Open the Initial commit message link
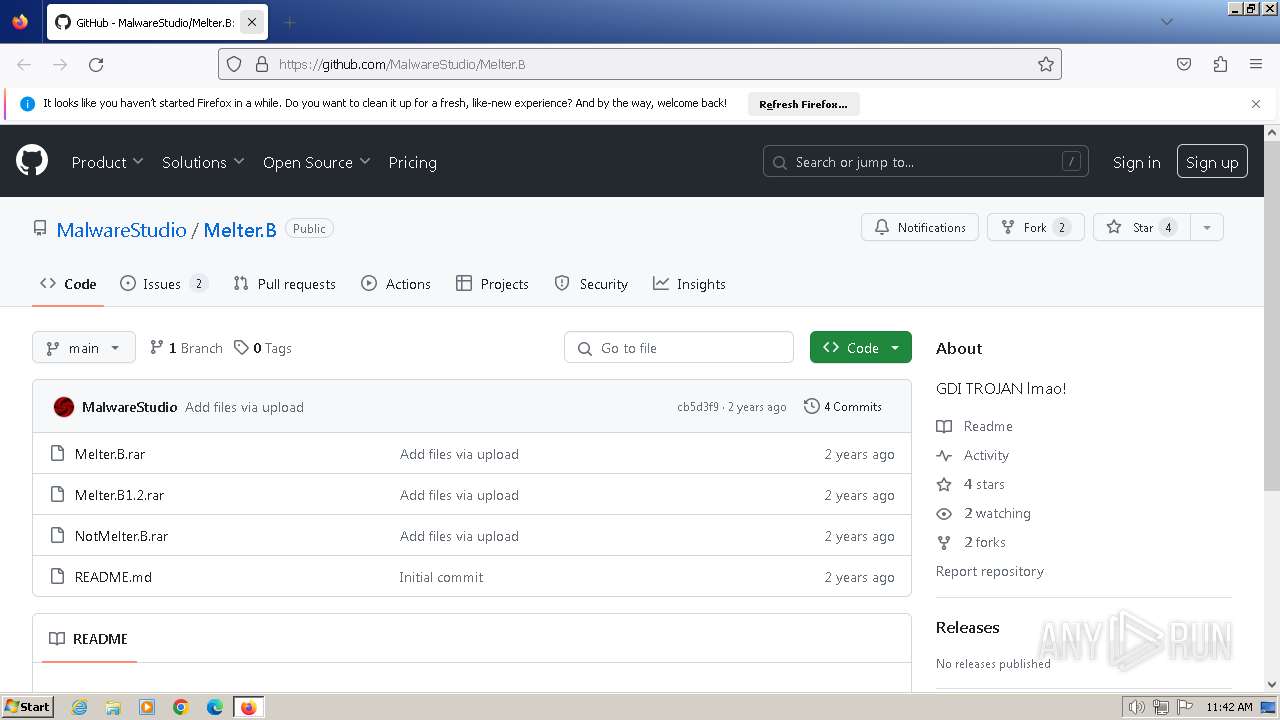This screenshot has height=720, width=1280. 441,577
